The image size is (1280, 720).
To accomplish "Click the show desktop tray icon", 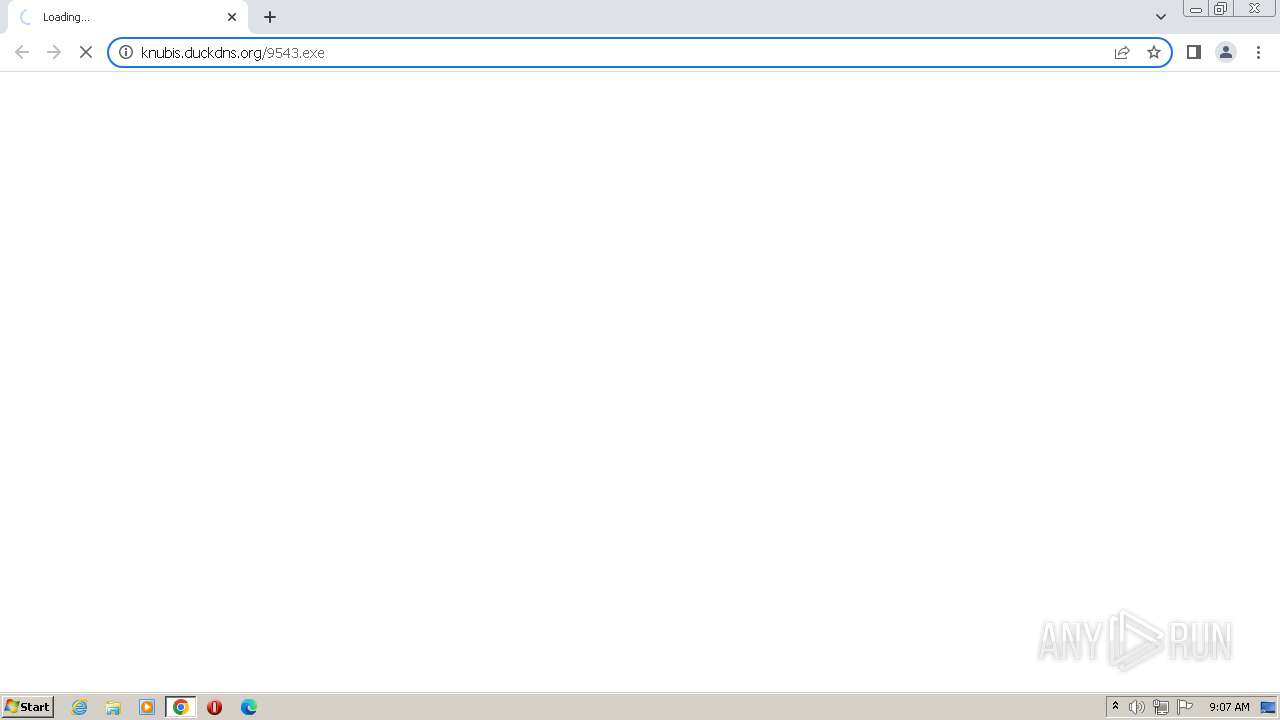I will pos(1268,707).
